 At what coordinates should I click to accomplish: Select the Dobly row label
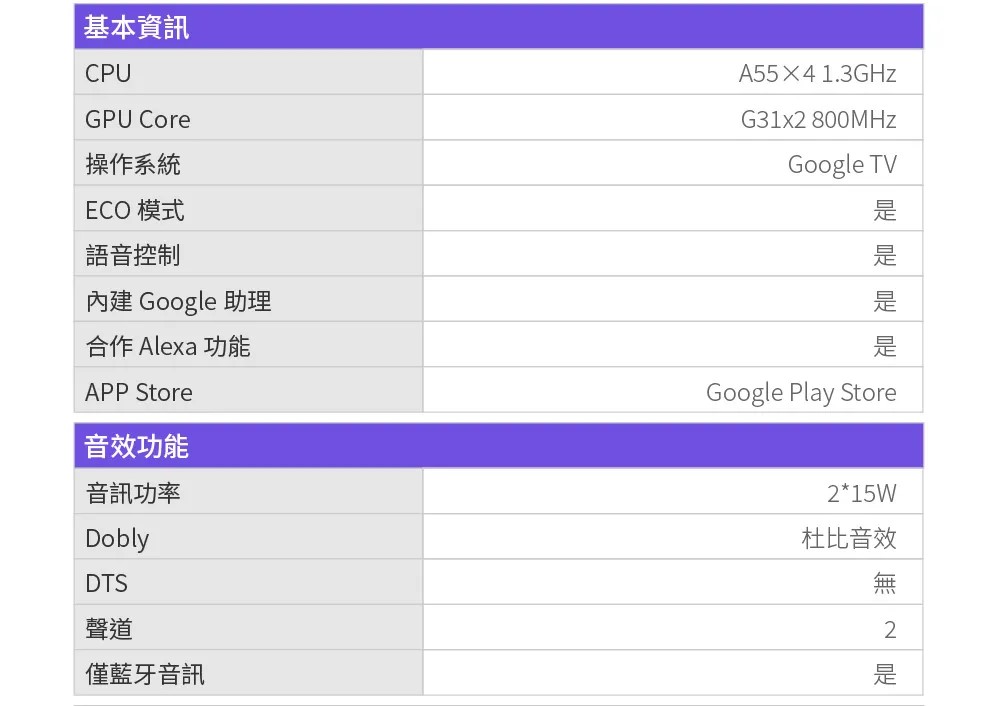tap(117, 538)
